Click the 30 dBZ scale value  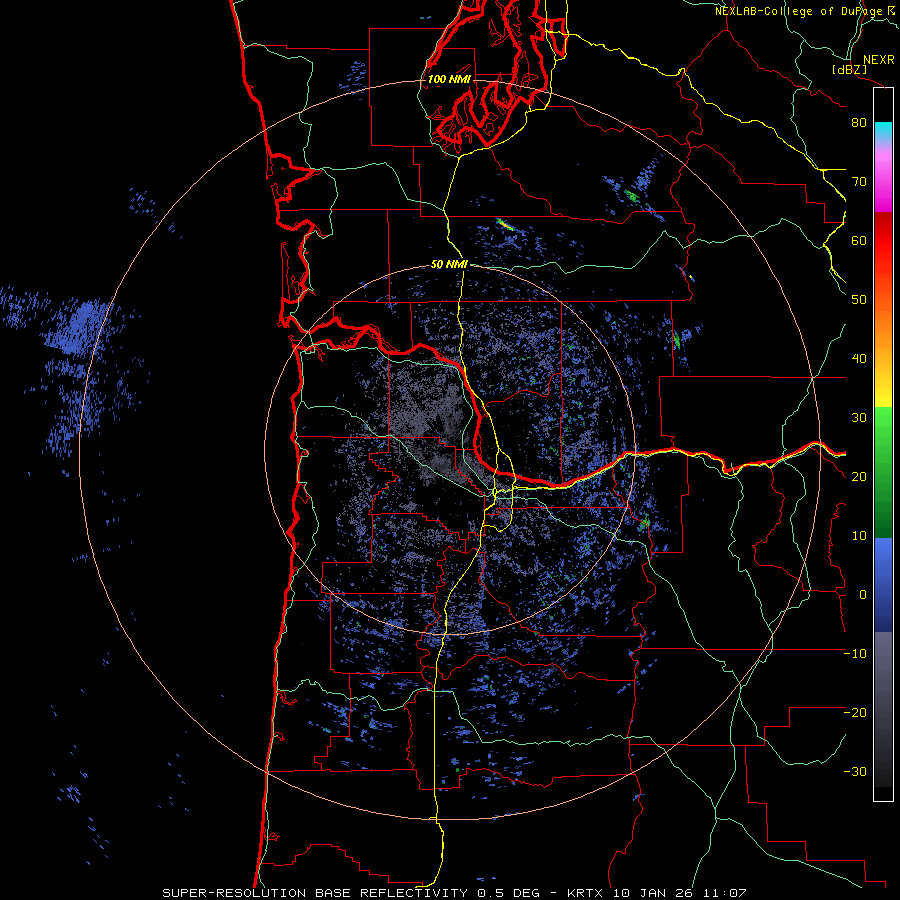(x=859, y=418)
